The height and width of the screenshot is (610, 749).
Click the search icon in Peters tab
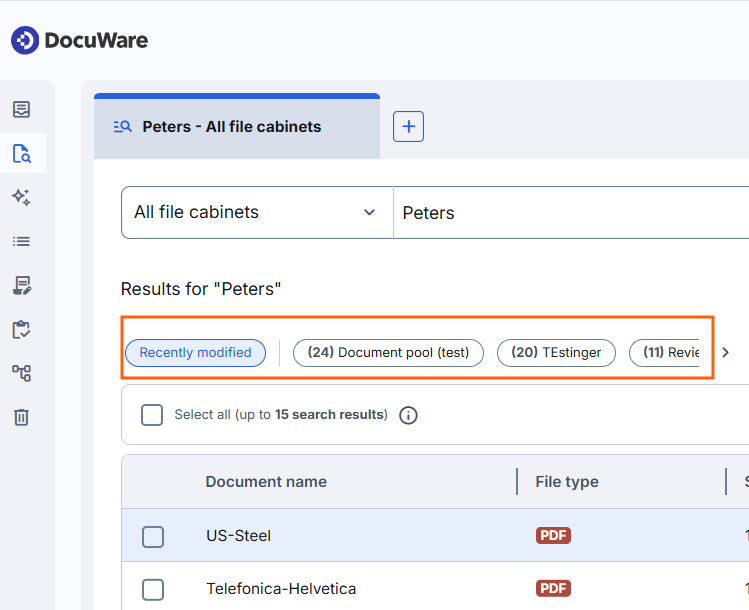(x=123, y=127)
